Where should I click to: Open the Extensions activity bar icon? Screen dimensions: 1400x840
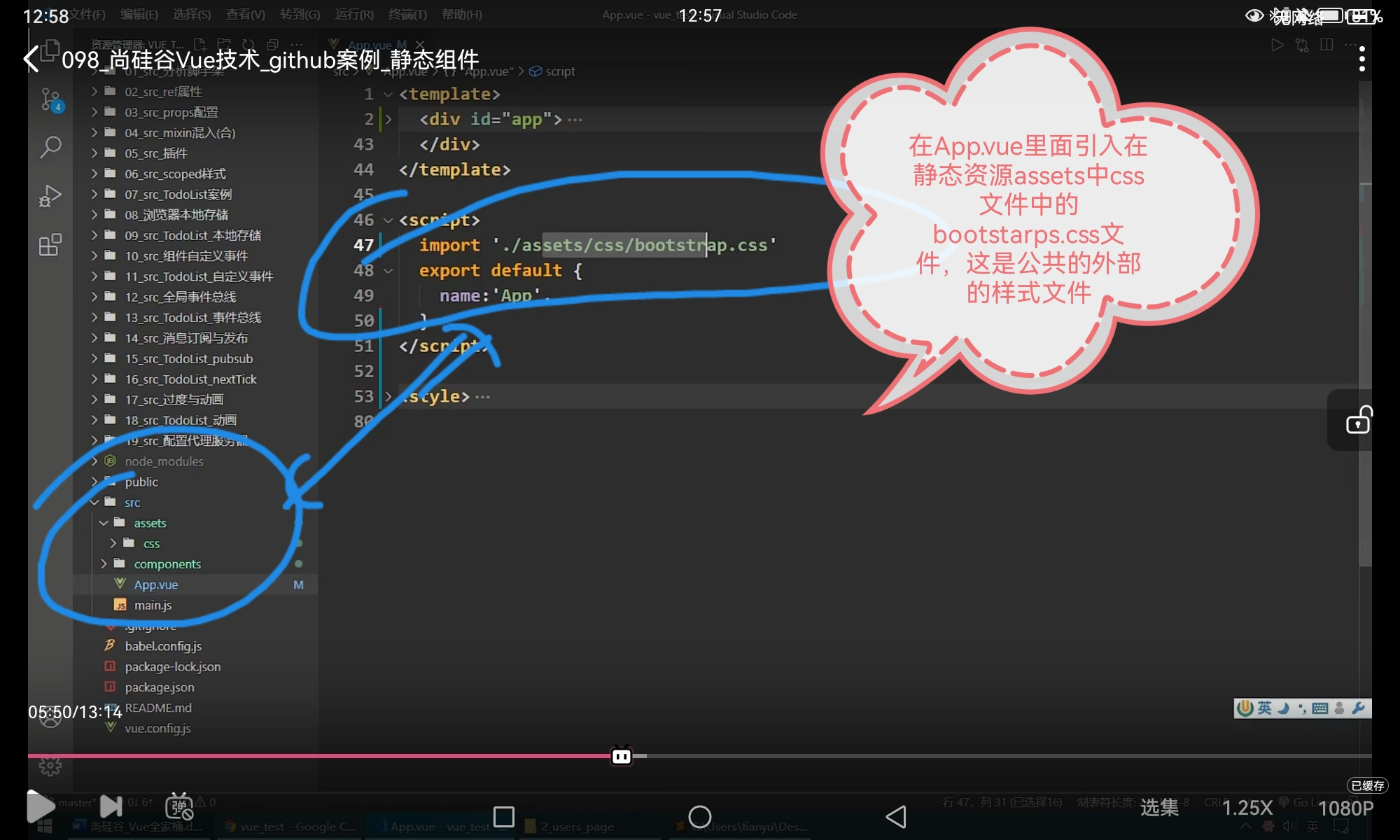[x=50, y=245]
